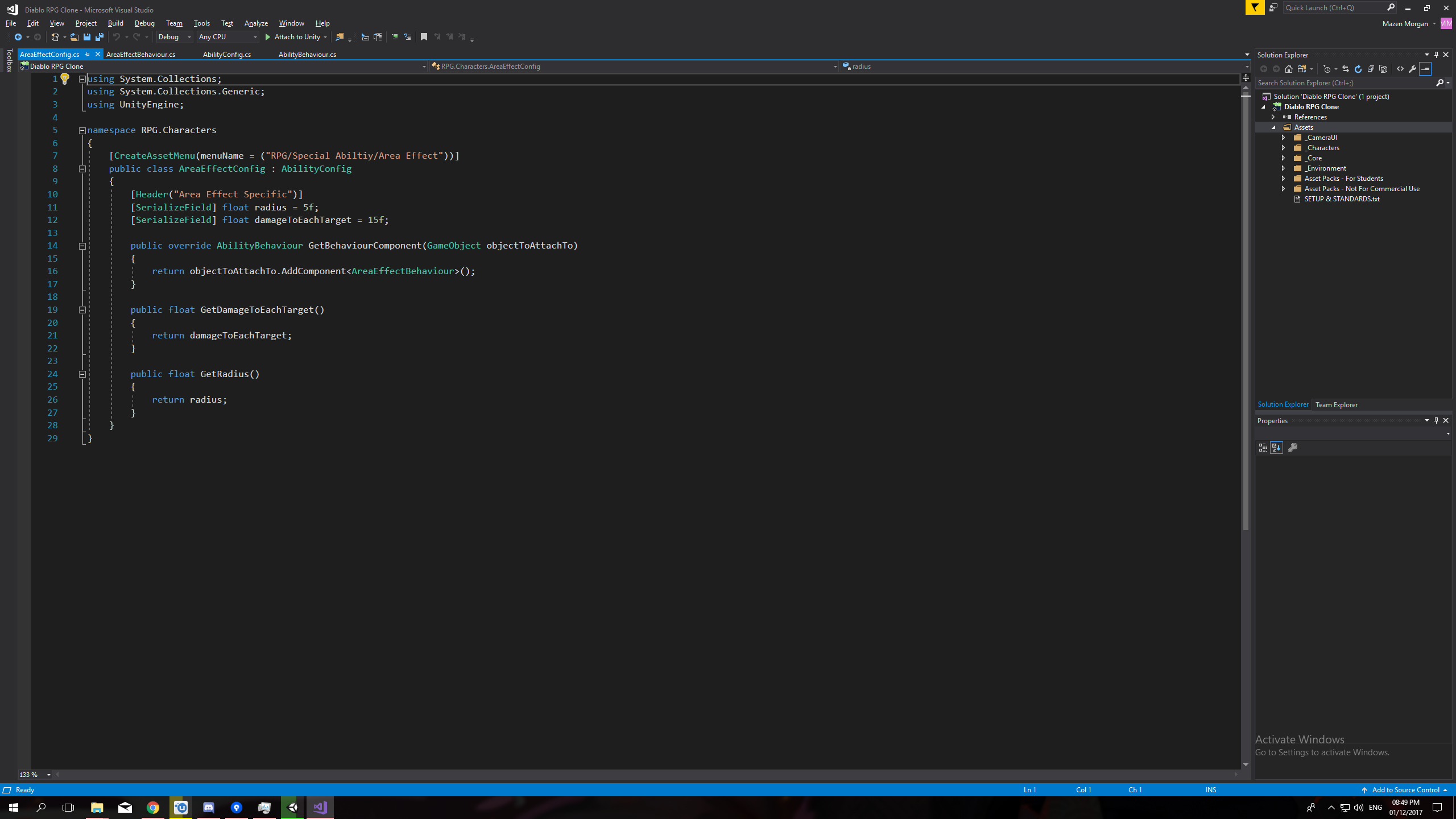Toggle alphabetical sort in Properties panel
Viewport: 1456px width, 819px height.
pyautogui.click(x=1276, y=448)
